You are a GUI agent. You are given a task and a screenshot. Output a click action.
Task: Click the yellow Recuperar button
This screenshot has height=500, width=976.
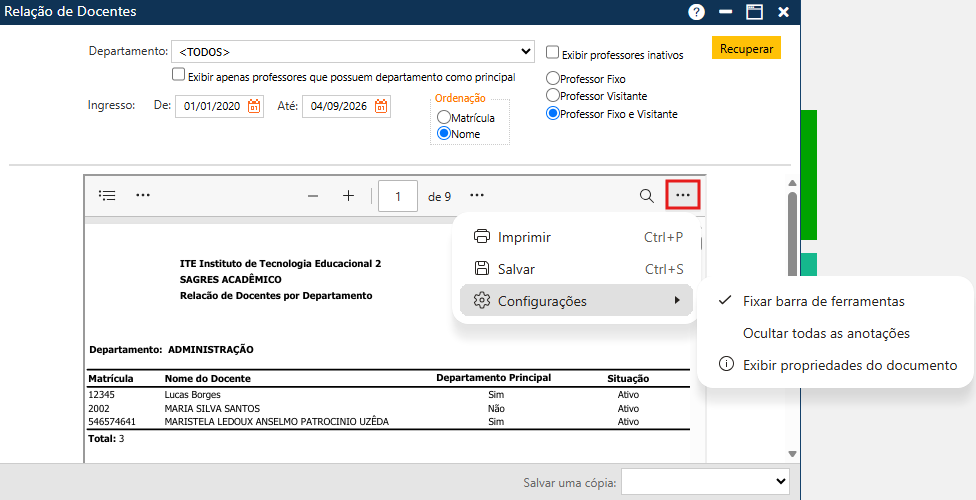pos(746,49)
